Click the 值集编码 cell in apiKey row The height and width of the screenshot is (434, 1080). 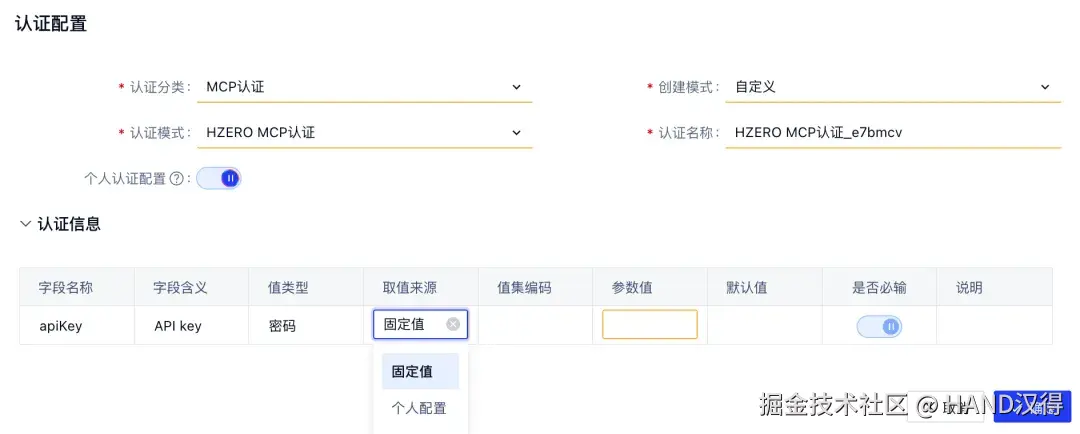[x=535, y=325]
